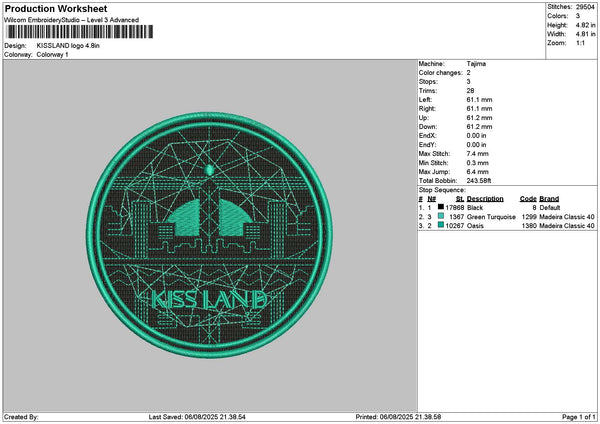Screen dimensions: 600x424
Task: Click the 'Oasis' thread description
Action: click(475, 226)
